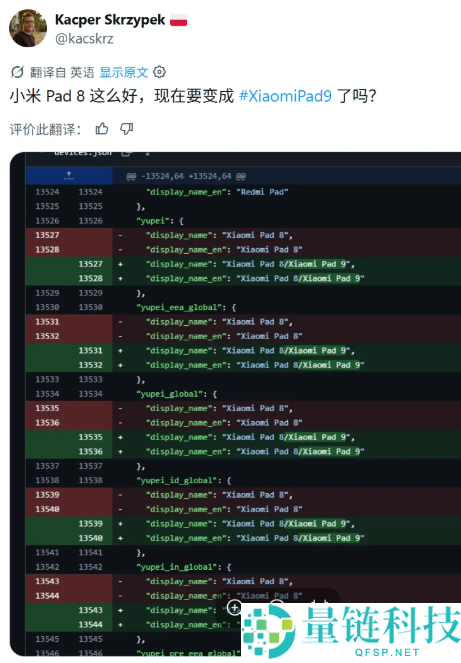Viewport: 461px width, 663px height.
Task: Rate translation with thumbs up
Action: click(x=102, y=129)
